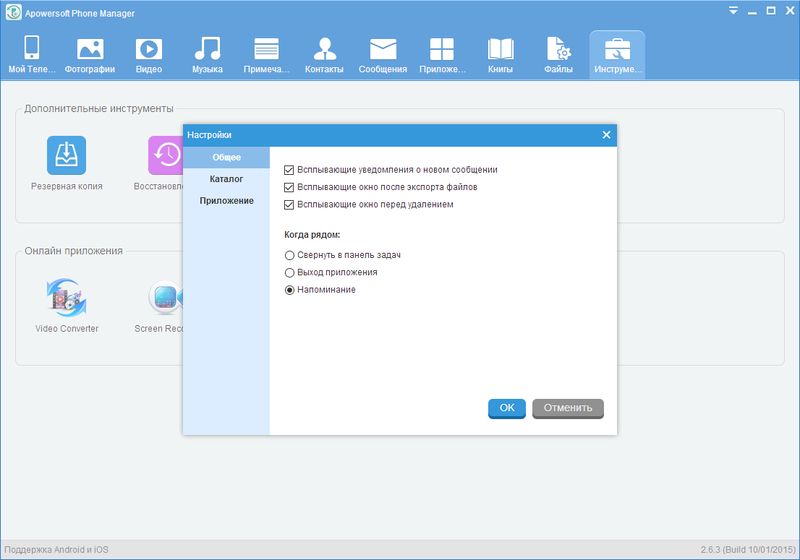
Task: Open the title bar dropdown menu arrow
Action: click(x=733, y=11)
